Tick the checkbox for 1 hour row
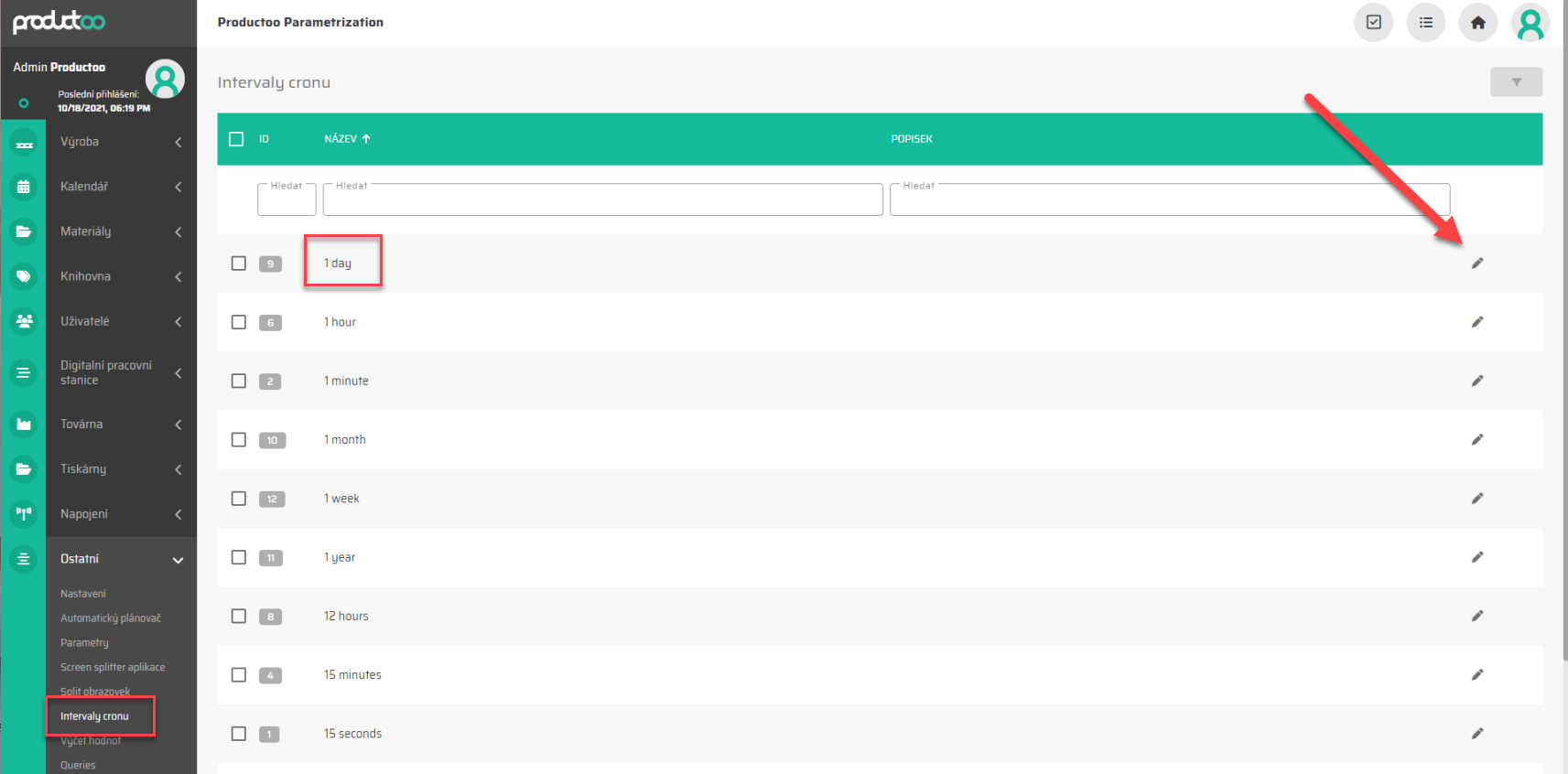Image resolution: width=1568 pixels, height=774 pixels. 239,322
